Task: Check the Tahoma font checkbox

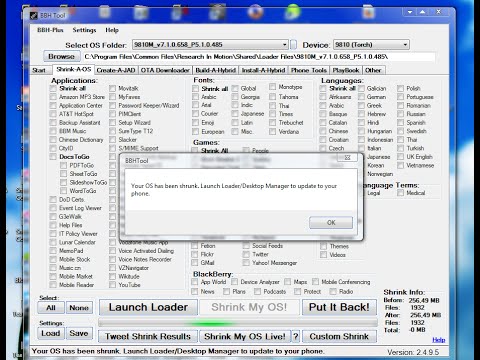Action: tap(273, 97)
